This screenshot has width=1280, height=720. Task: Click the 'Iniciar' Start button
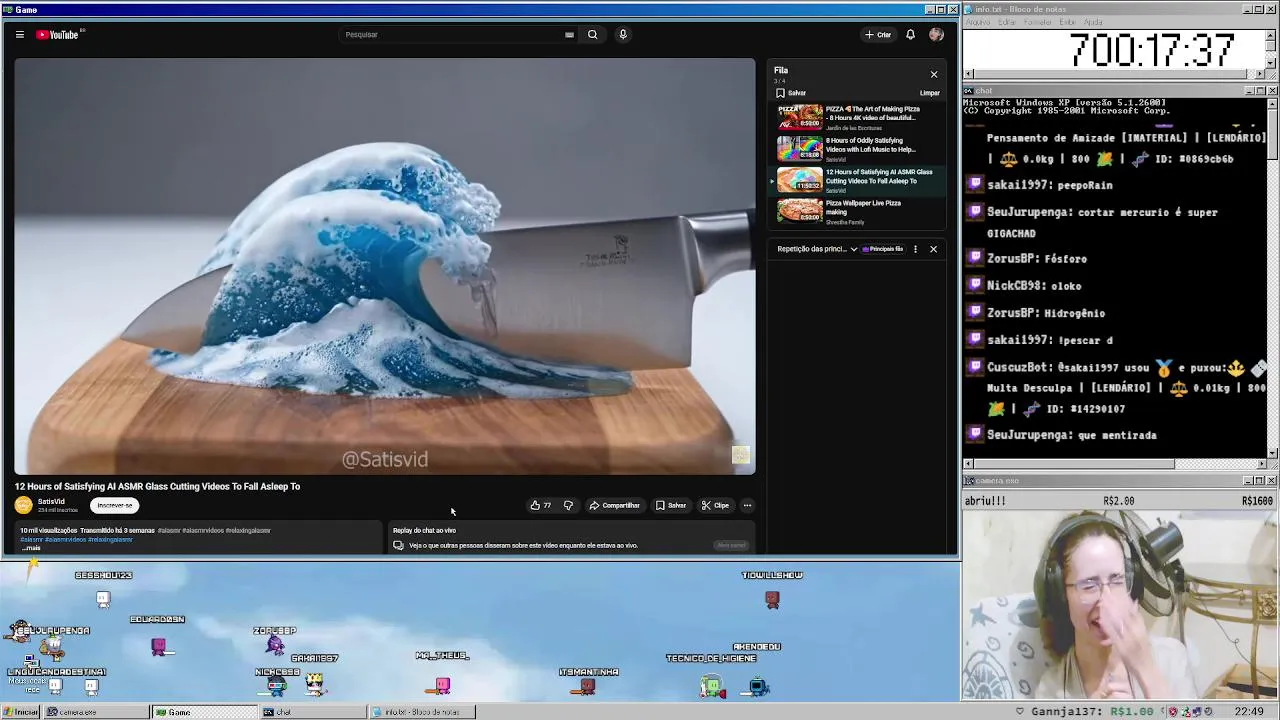21,712
